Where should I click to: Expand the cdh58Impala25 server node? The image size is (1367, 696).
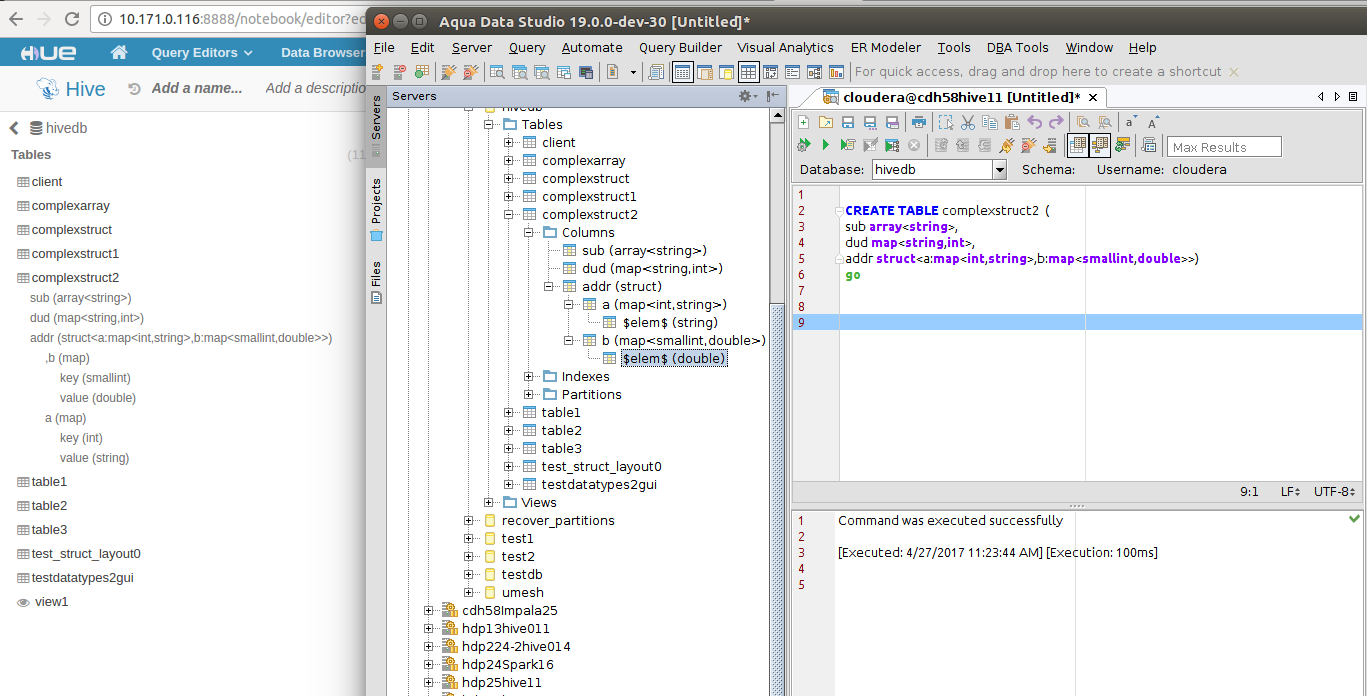[429, 611]
